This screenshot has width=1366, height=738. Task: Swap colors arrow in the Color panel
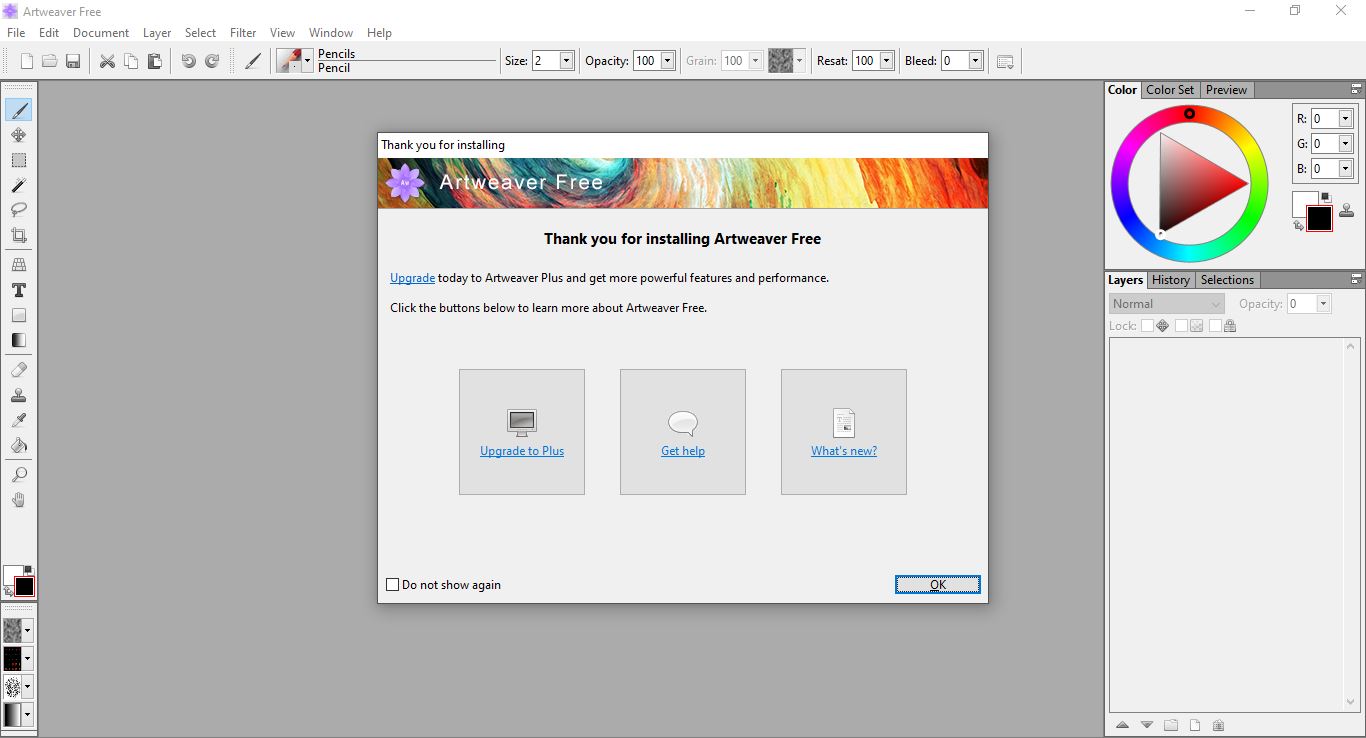(1298, 226)
